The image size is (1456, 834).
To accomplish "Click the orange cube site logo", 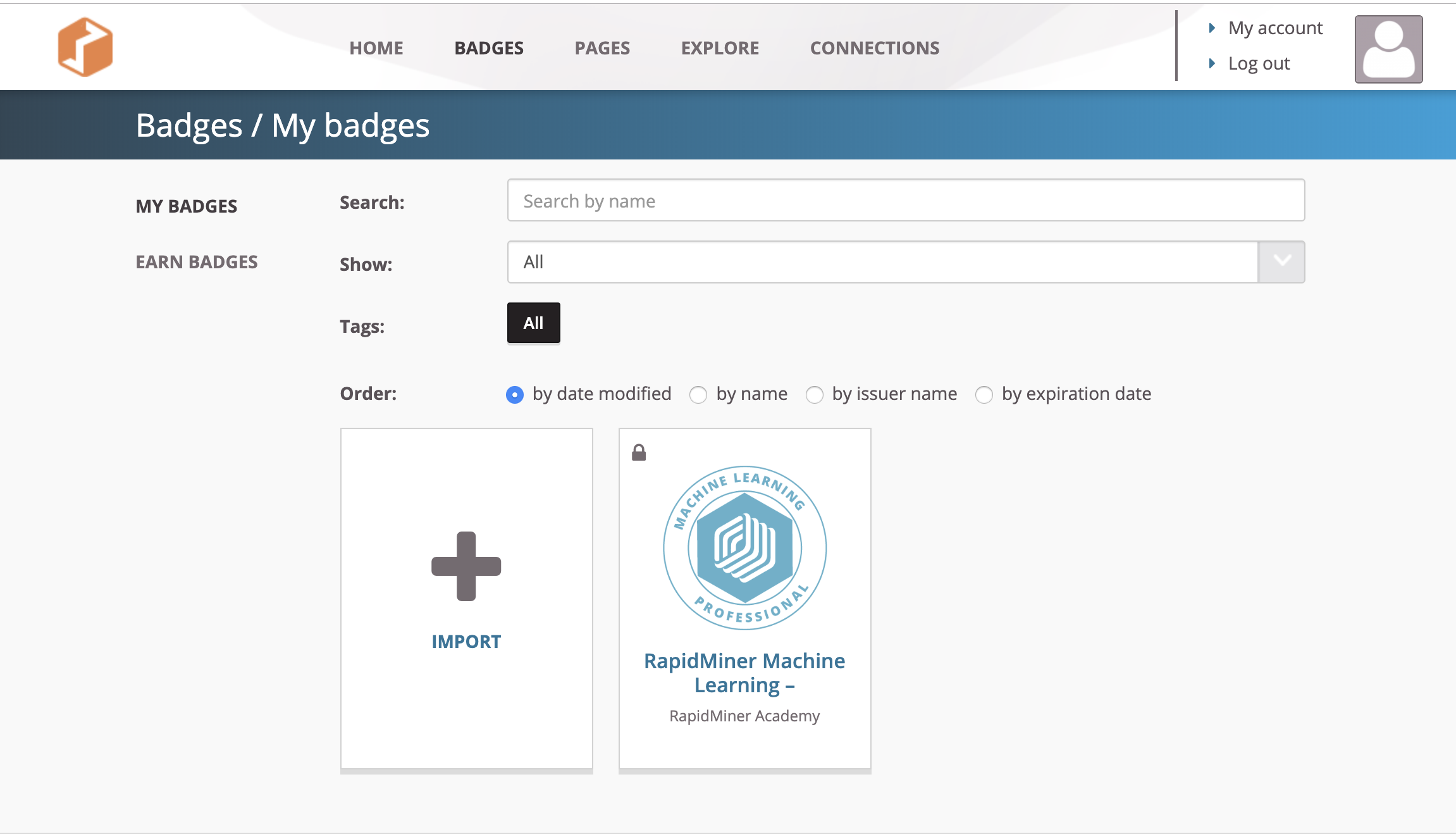I will (x=85, y=47).
